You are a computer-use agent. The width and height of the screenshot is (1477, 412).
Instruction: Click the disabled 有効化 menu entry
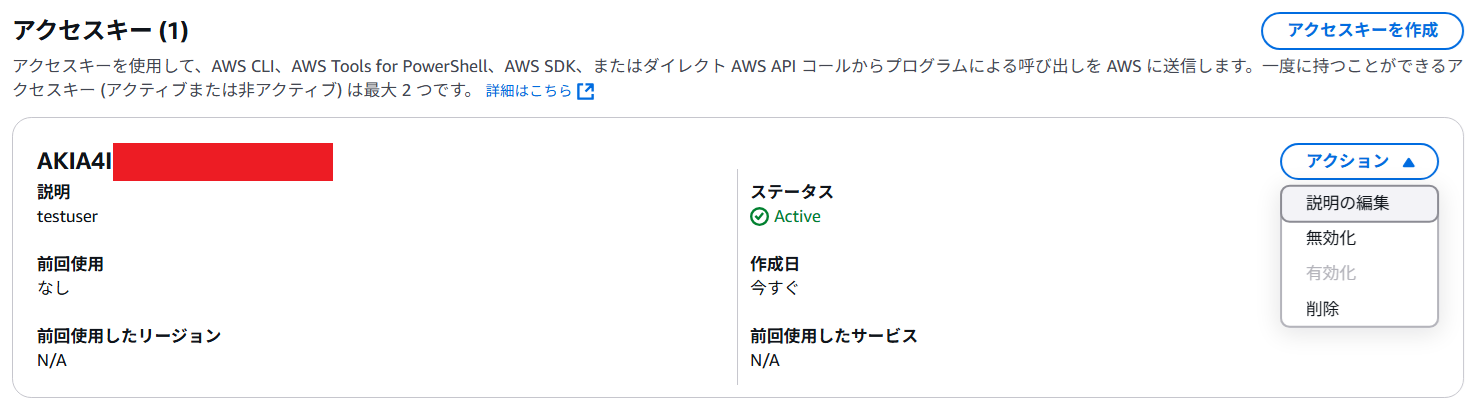tap(1331, 273)
